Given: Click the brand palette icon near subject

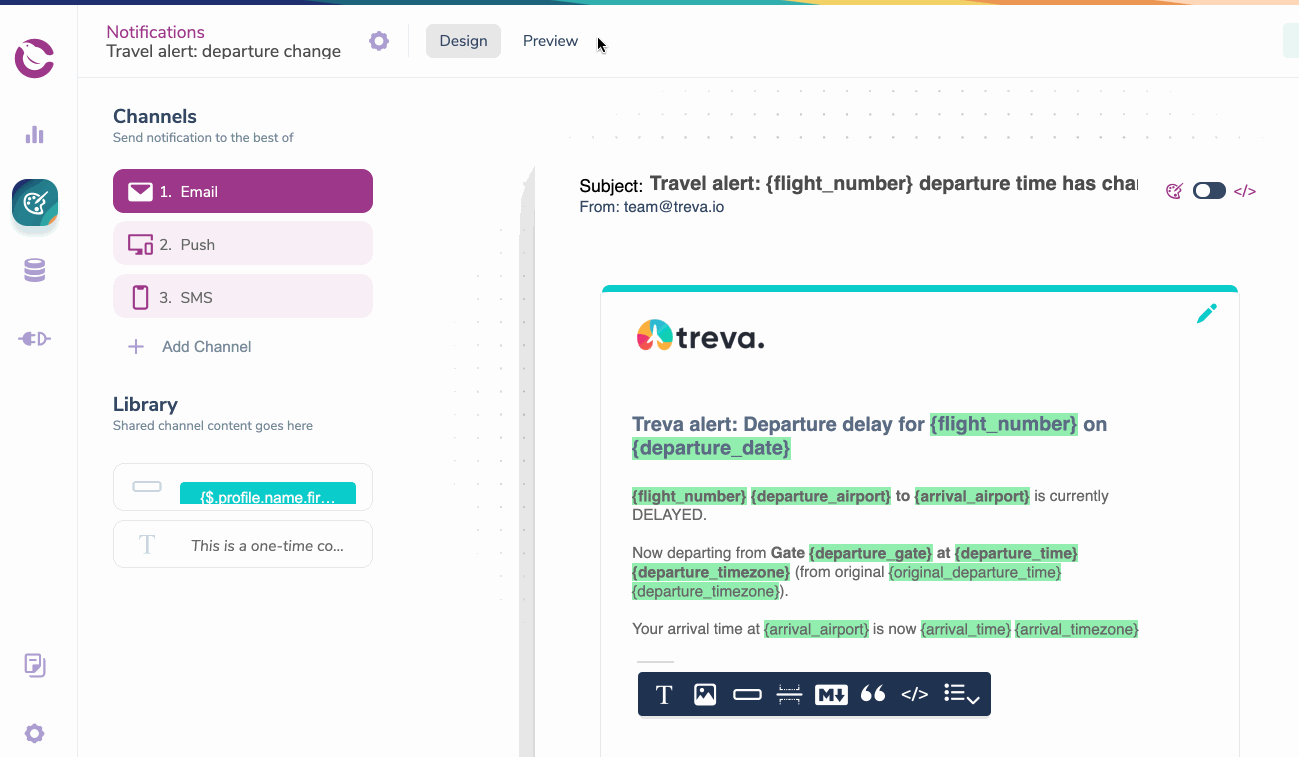Looking at the screenshot, I should click(x=1175, y=191).
